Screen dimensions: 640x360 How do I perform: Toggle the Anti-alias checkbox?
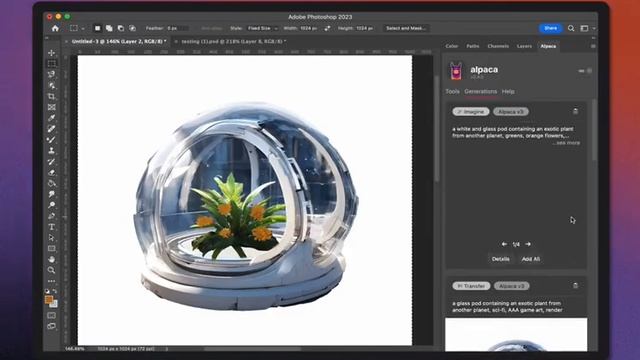tap(211, 29)
